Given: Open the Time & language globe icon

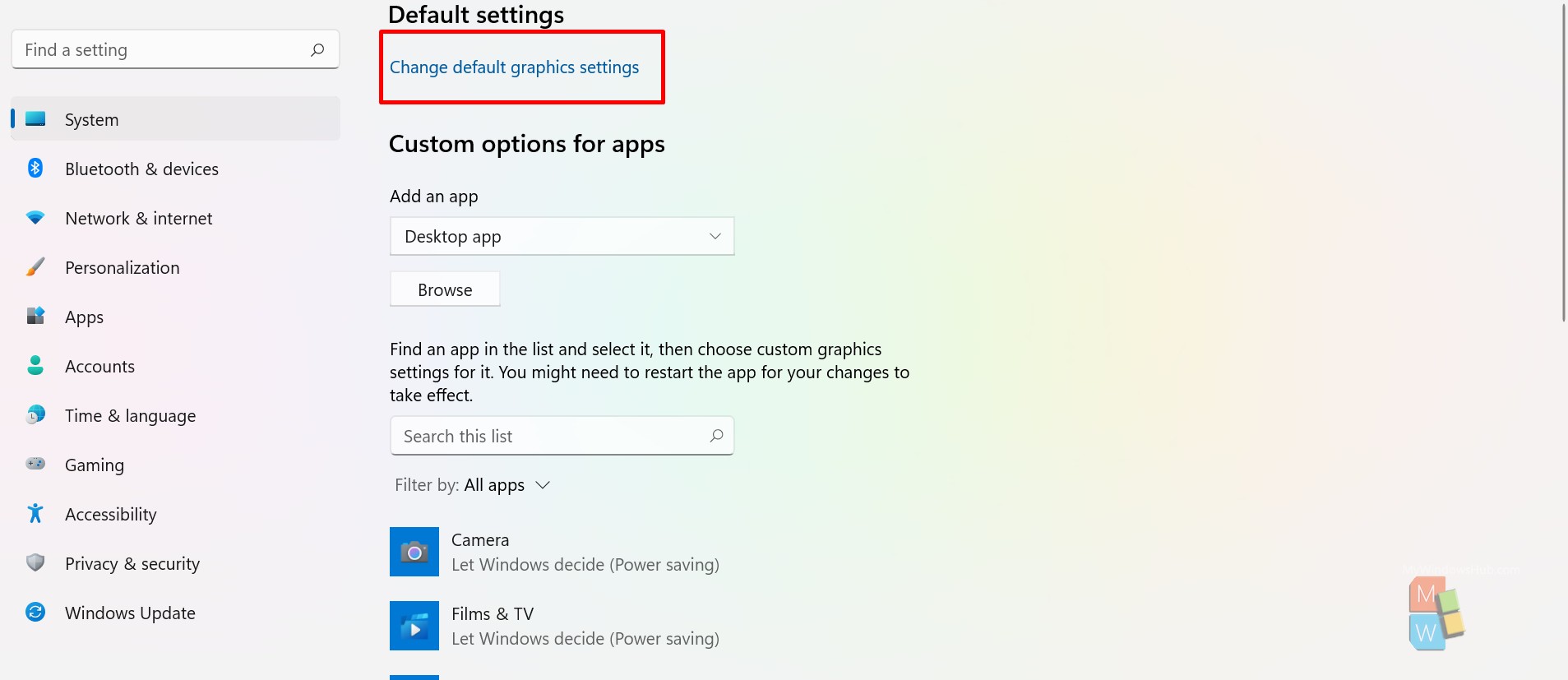Looking at the screenshot, I should coord(35,414).
